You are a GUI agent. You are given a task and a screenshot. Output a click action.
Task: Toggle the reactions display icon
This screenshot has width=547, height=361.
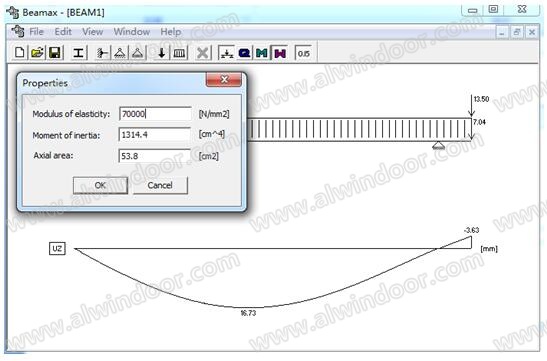(x=226, y=53)
